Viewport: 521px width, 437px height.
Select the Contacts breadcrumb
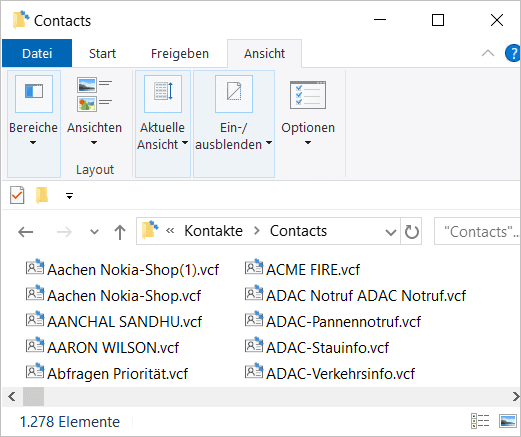click(298, 231)
